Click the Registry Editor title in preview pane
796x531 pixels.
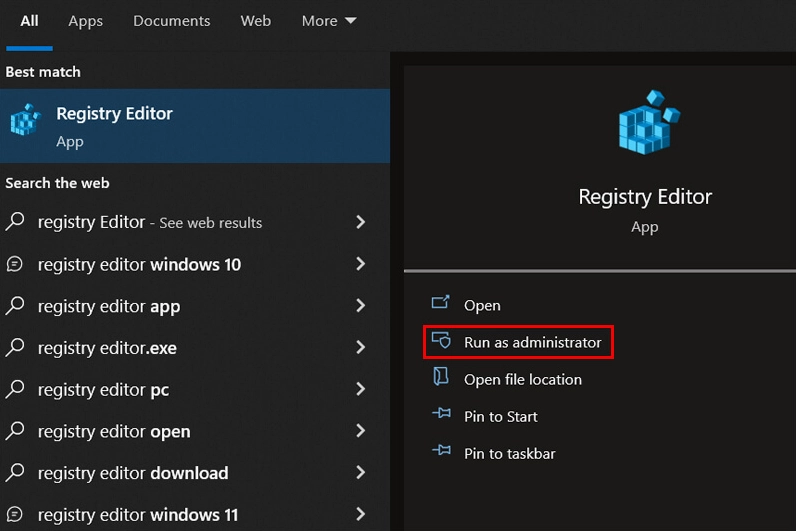coord(645,197)
